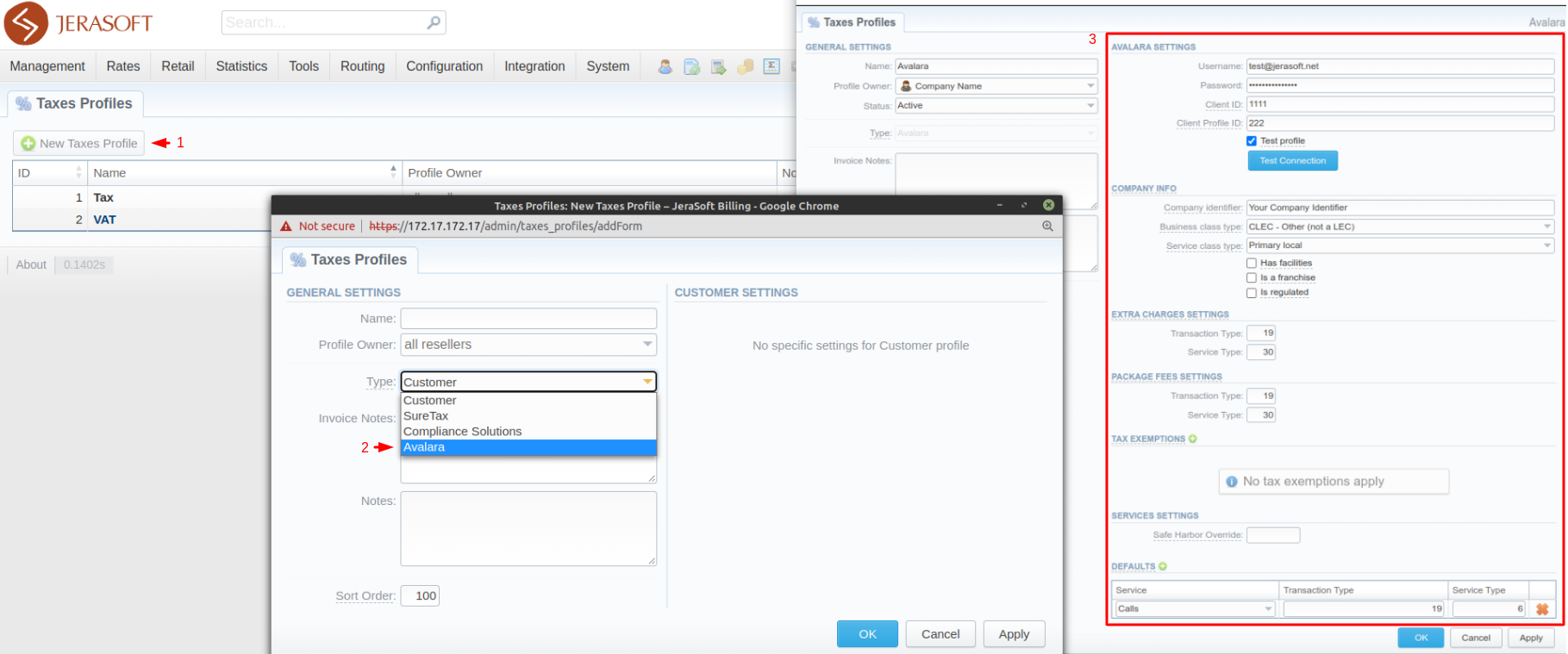Open the Status Active dropdown
The image size is (1568, 654).
[x=996, y=106]
